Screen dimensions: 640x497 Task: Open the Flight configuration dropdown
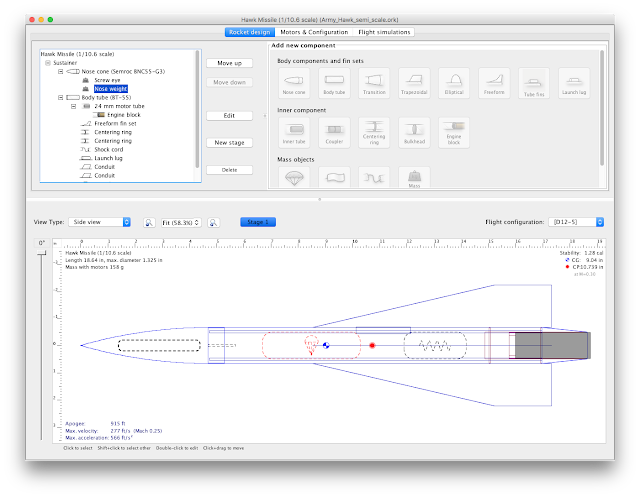click(576, 222)
